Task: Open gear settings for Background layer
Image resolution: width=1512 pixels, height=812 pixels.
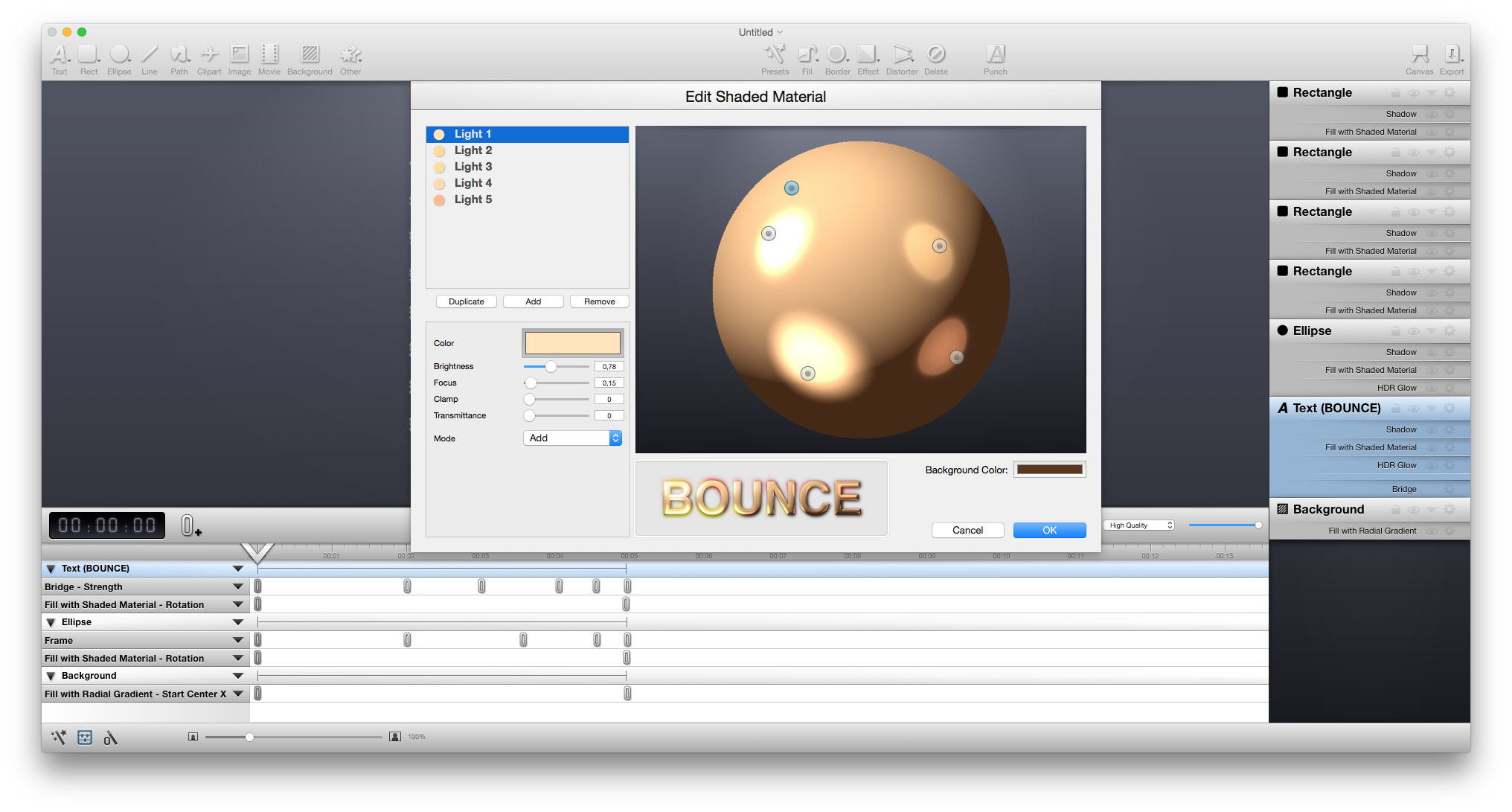Action: click(x=1449, y=510)
